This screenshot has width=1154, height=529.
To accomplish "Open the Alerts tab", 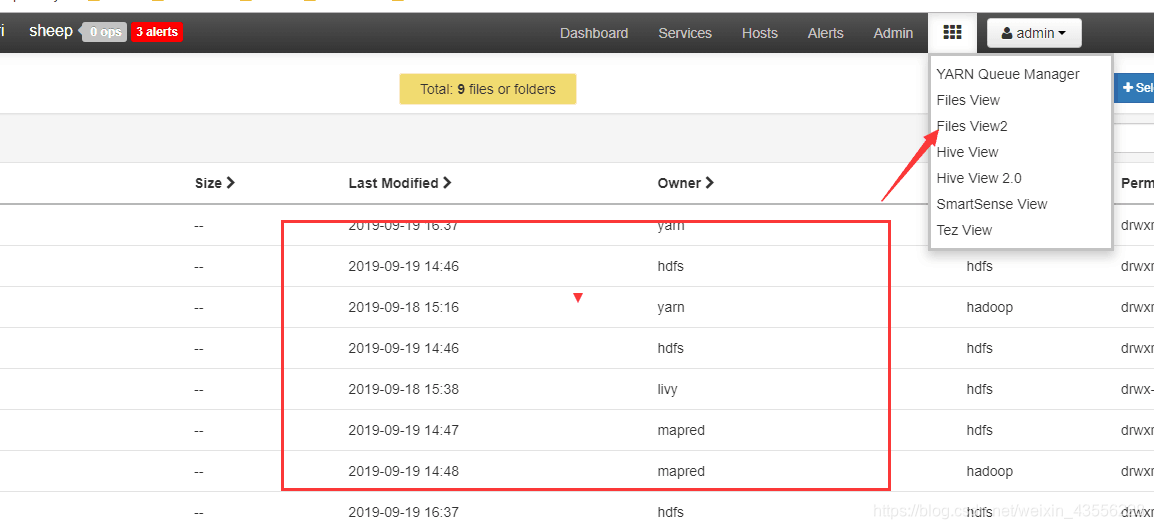I will pos(826,33).
